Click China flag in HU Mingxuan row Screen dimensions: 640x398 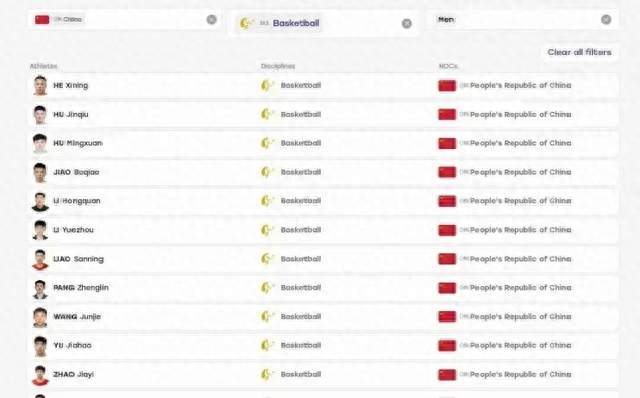[447, 144]
